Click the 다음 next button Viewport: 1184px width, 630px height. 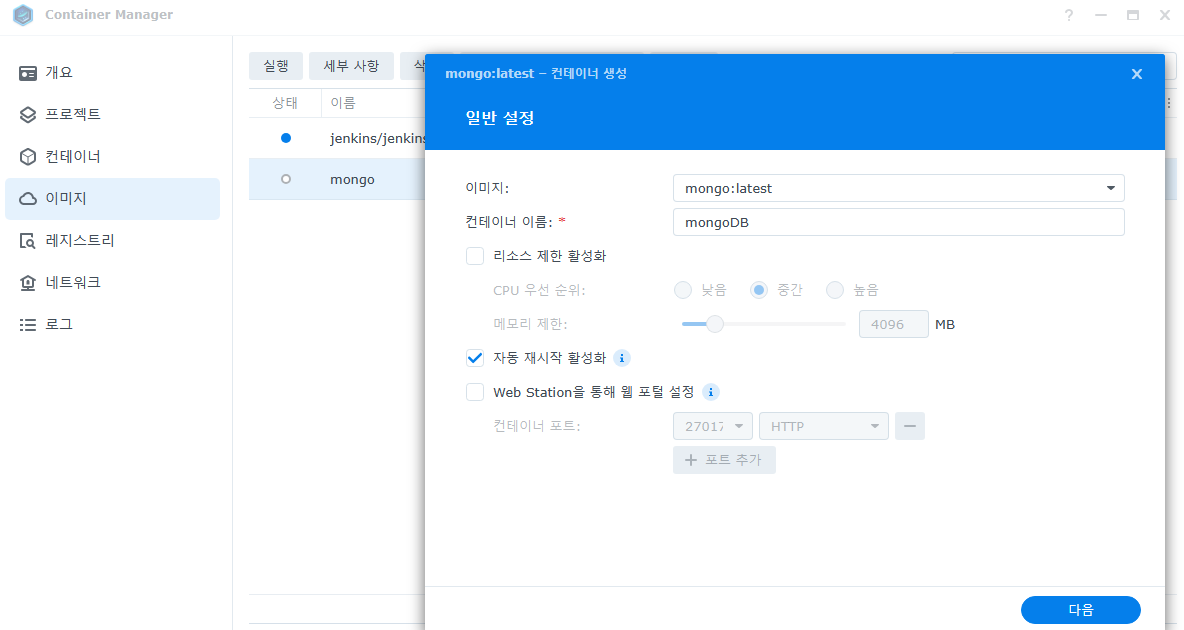click(1081, 610)
